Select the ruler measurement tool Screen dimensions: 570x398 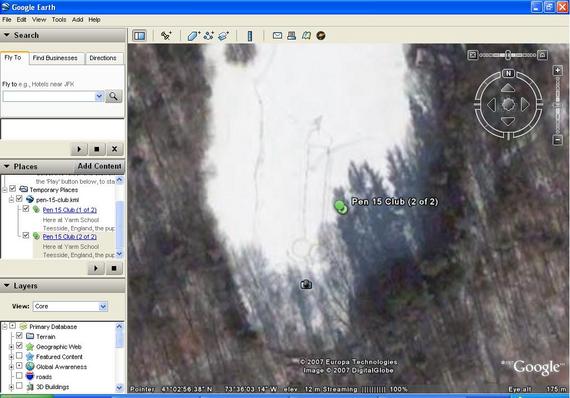[250, 36]
